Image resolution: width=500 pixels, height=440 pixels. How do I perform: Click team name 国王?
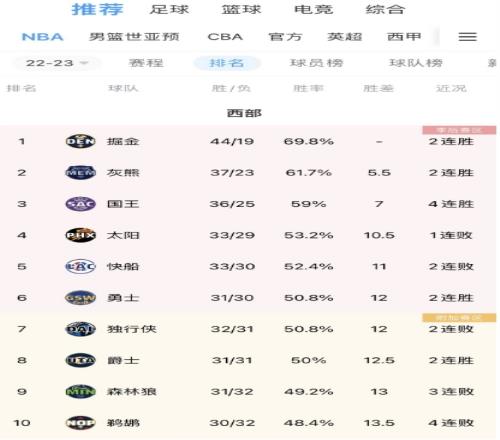123,204
